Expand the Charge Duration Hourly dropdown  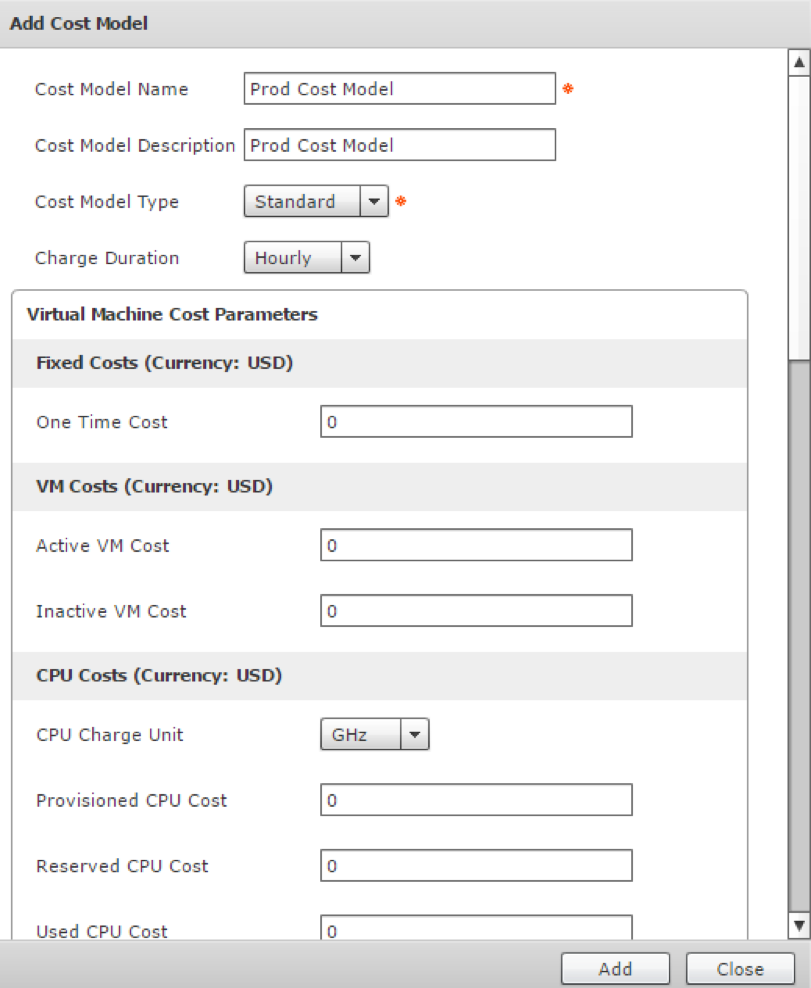pyautogui.click(x=306, y=258)
